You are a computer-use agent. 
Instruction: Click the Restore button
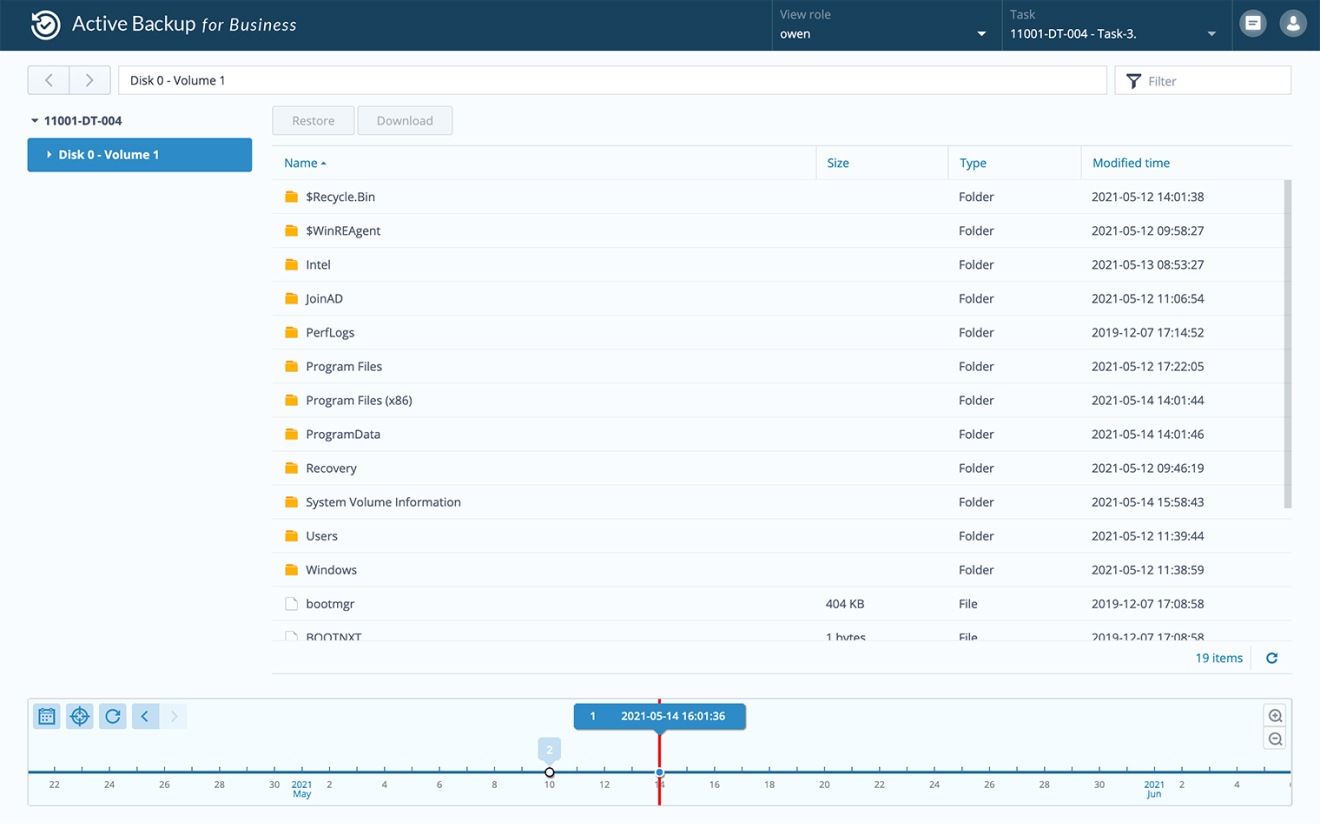(313, 120)
